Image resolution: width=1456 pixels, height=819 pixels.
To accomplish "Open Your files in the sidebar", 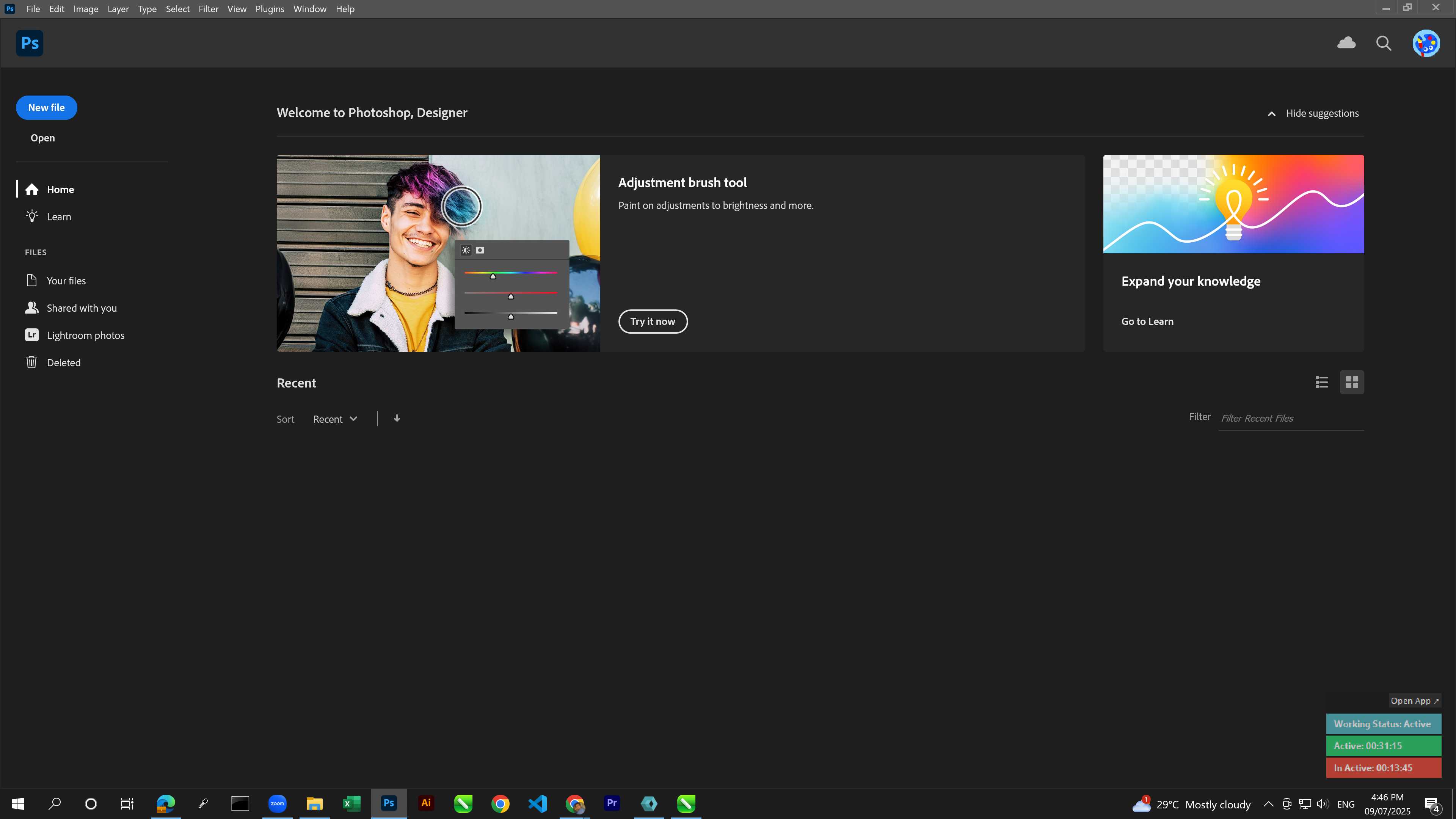I will [55, 280].
